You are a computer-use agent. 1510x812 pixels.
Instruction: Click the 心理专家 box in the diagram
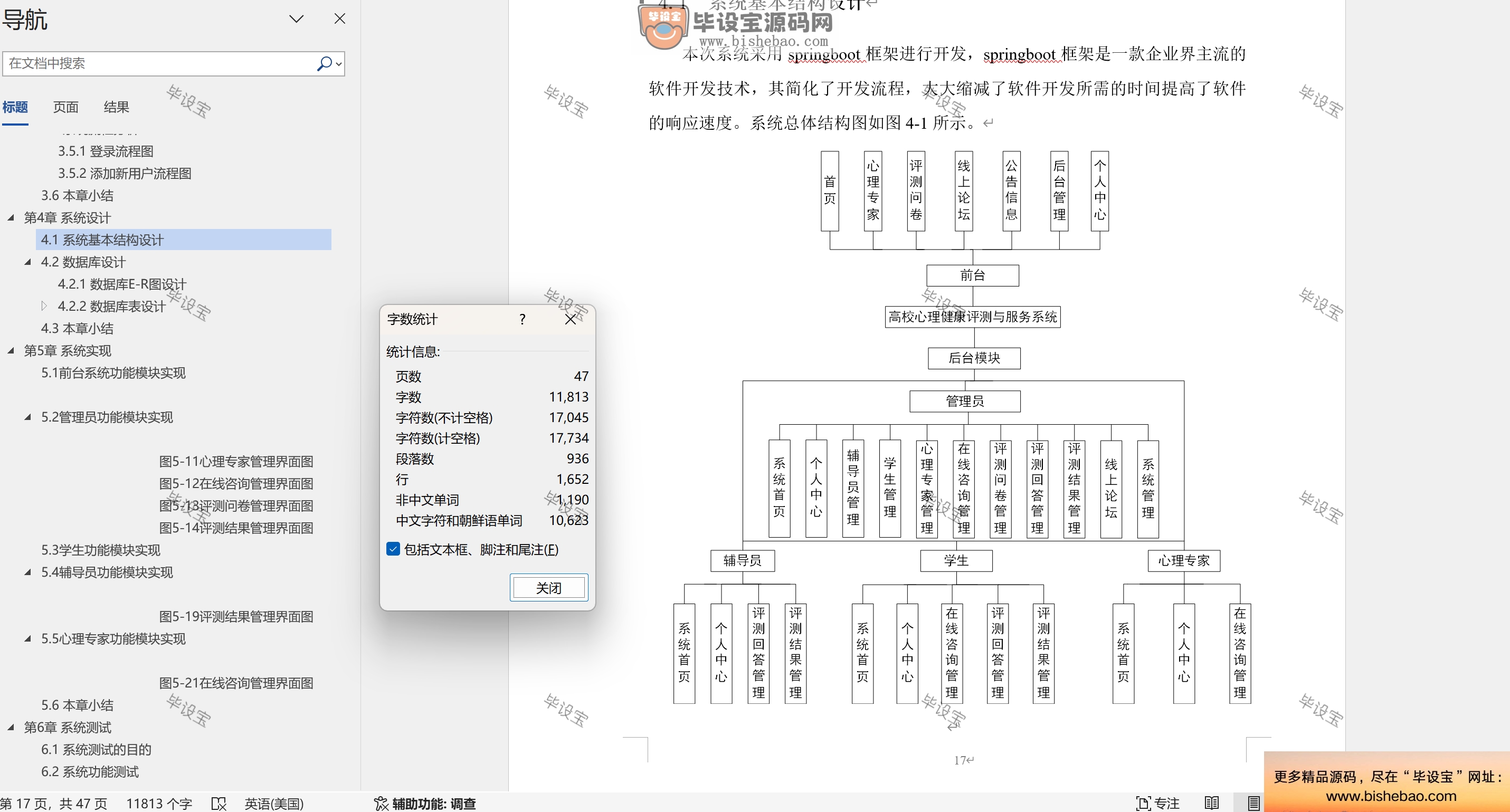click(1183, 561)
